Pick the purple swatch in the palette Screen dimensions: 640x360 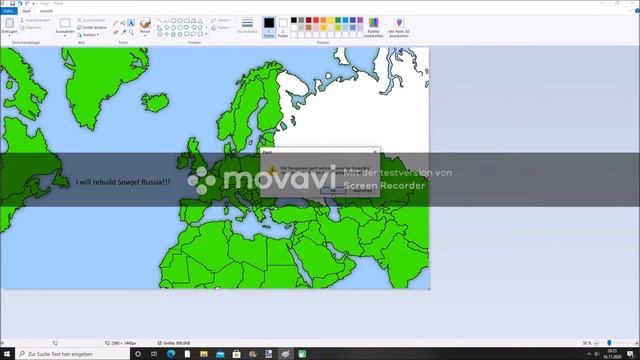tap(360, 20)
